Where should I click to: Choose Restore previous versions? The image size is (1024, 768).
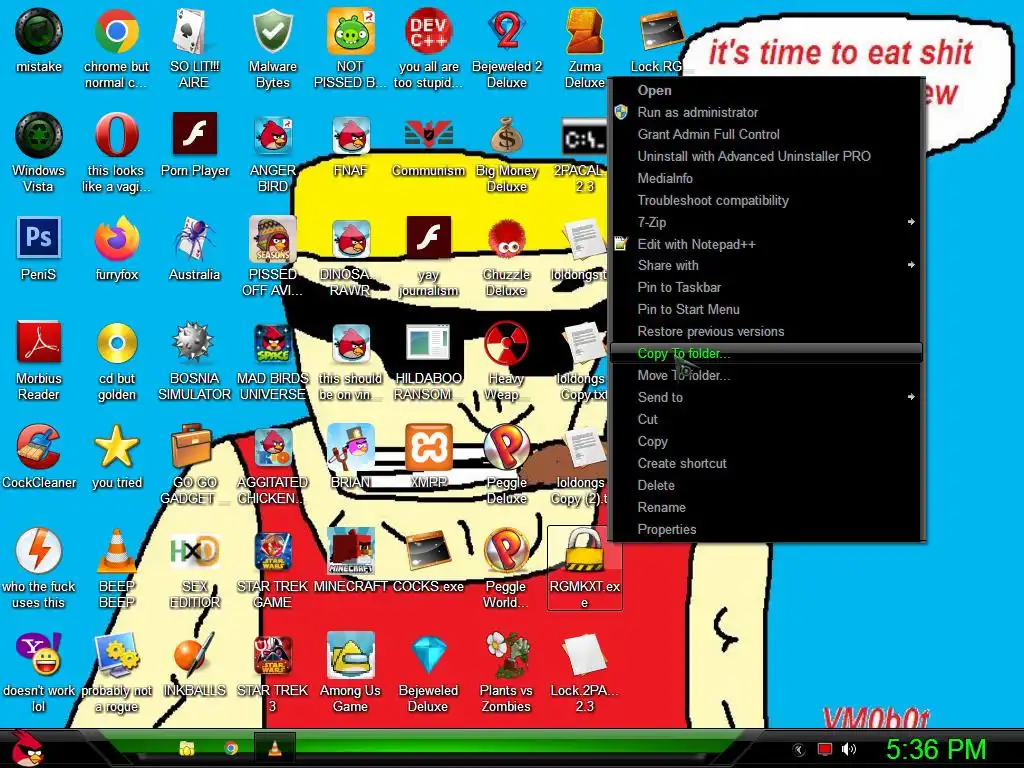point(767,331)
